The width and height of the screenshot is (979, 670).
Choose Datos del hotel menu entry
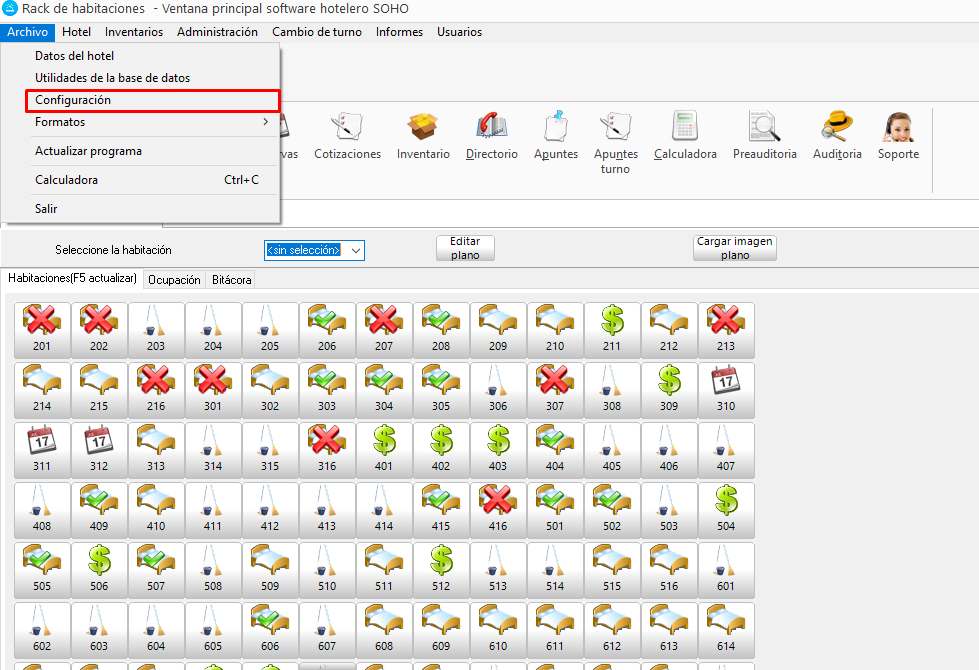click(x=75, y=56)
